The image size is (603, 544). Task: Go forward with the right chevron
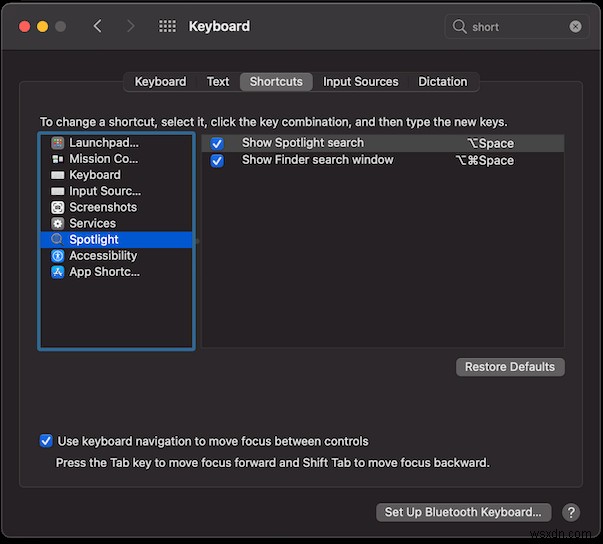[131, 27]
